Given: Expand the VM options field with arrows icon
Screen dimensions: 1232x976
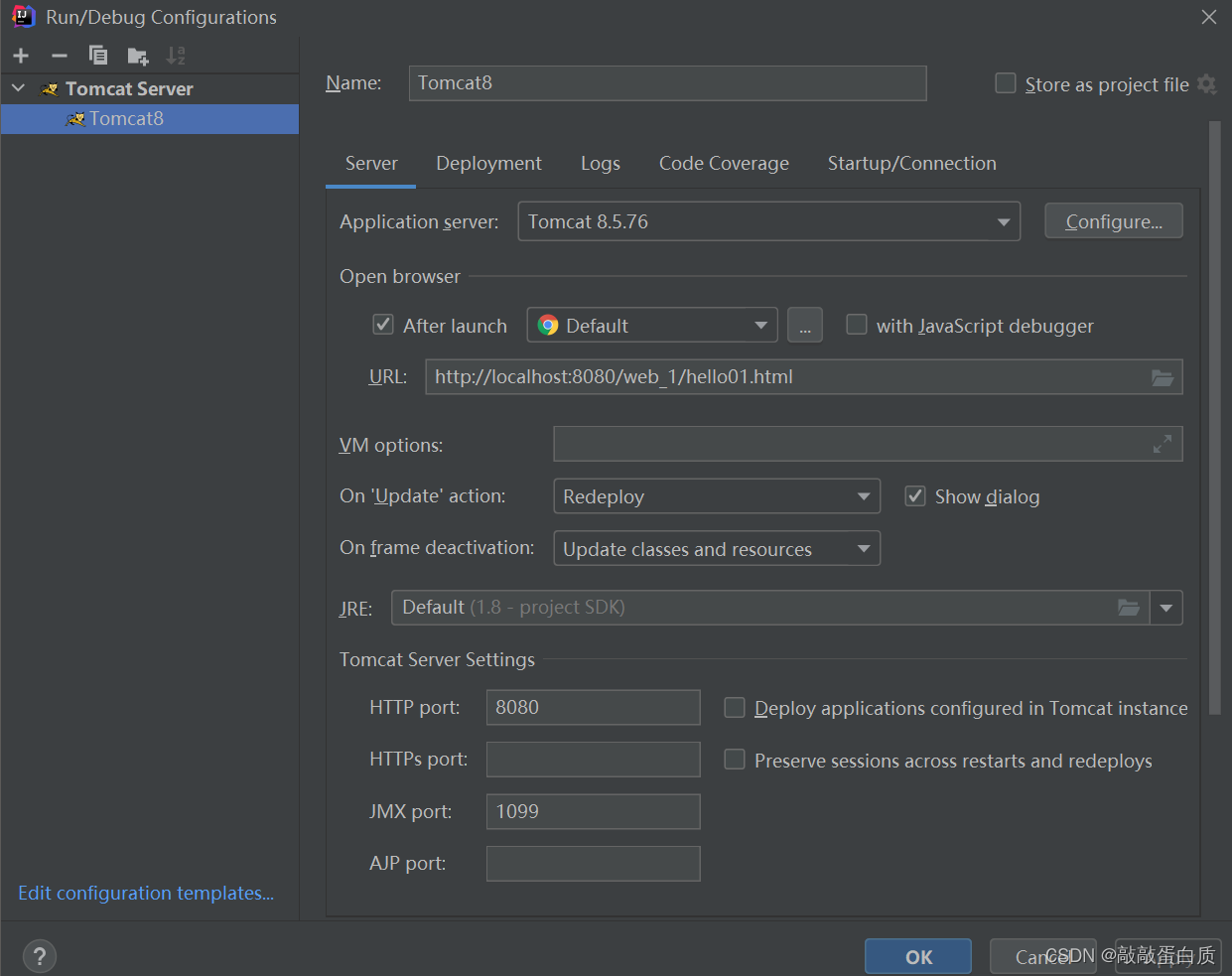Looking at the screenshot, I should 1162,445.
